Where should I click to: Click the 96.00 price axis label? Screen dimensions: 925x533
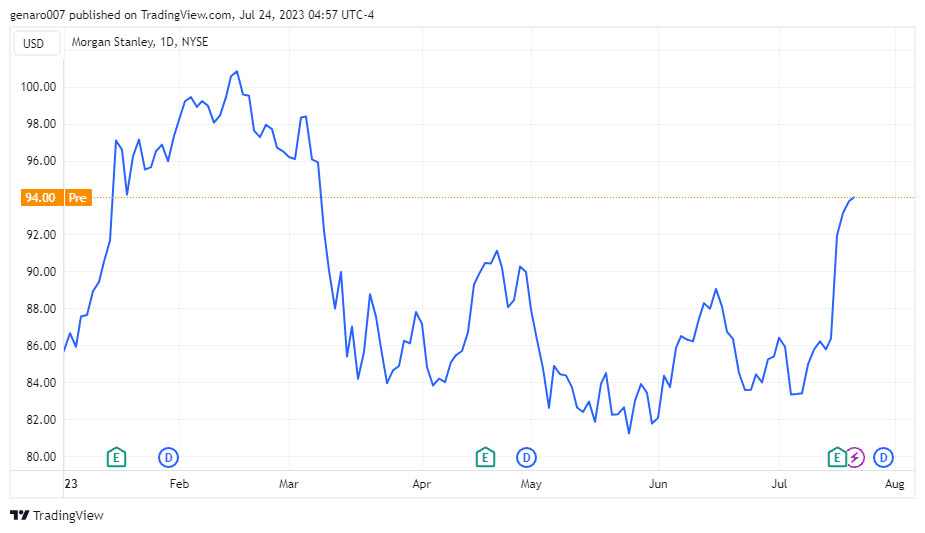tap(41, 160)
